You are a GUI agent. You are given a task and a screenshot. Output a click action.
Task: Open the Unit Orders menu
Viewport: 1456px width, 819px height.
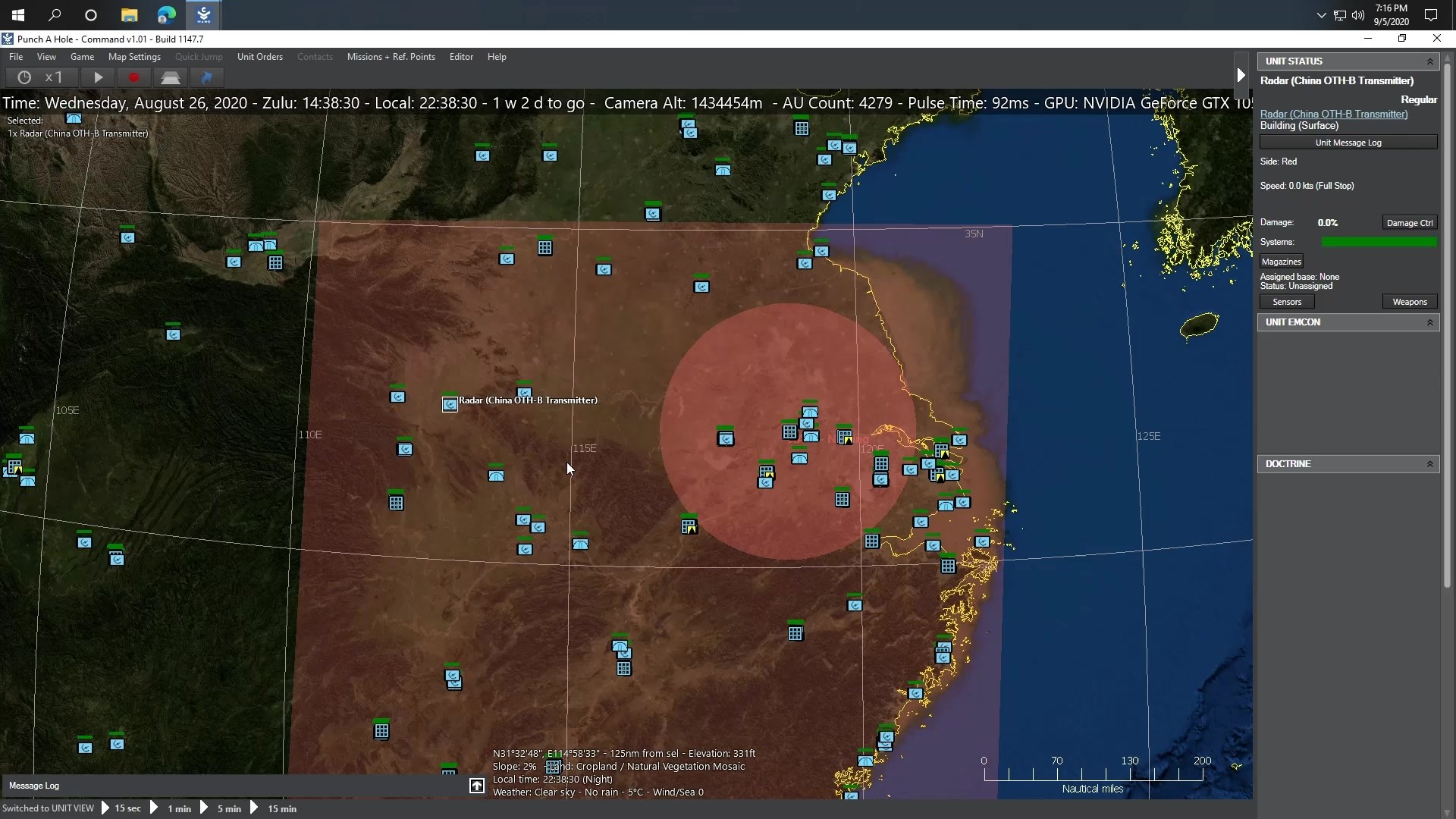click(260, 57)
